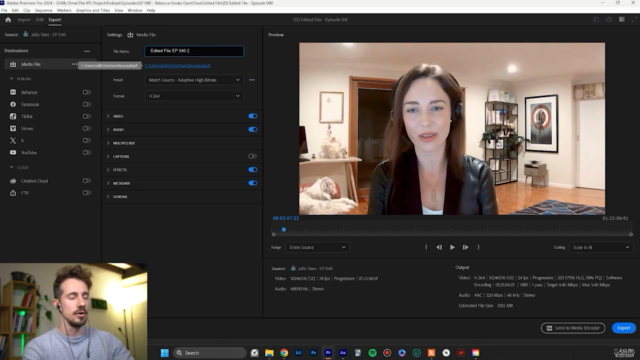Expand the Video settings section

tap(108, 116)
